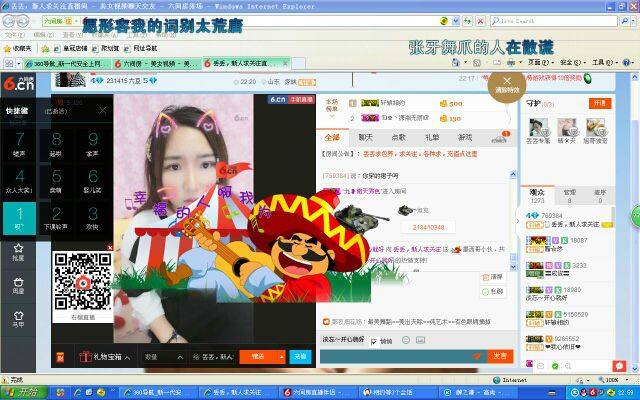Expand the 礼物宝箱 gift box
The width and height of the screenshot is (640, 400).
coord(104,357)
